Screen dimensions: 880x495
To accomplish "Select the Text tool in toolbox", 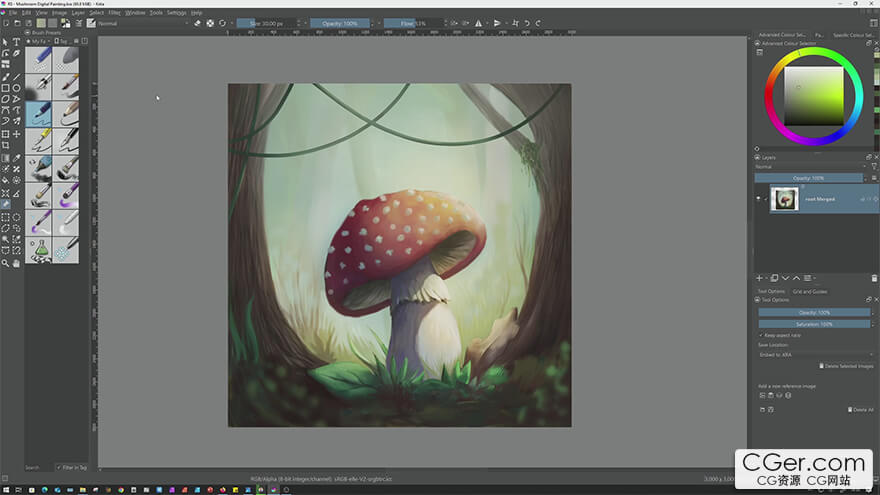I will pyautogui.click(x=16, y=42).
